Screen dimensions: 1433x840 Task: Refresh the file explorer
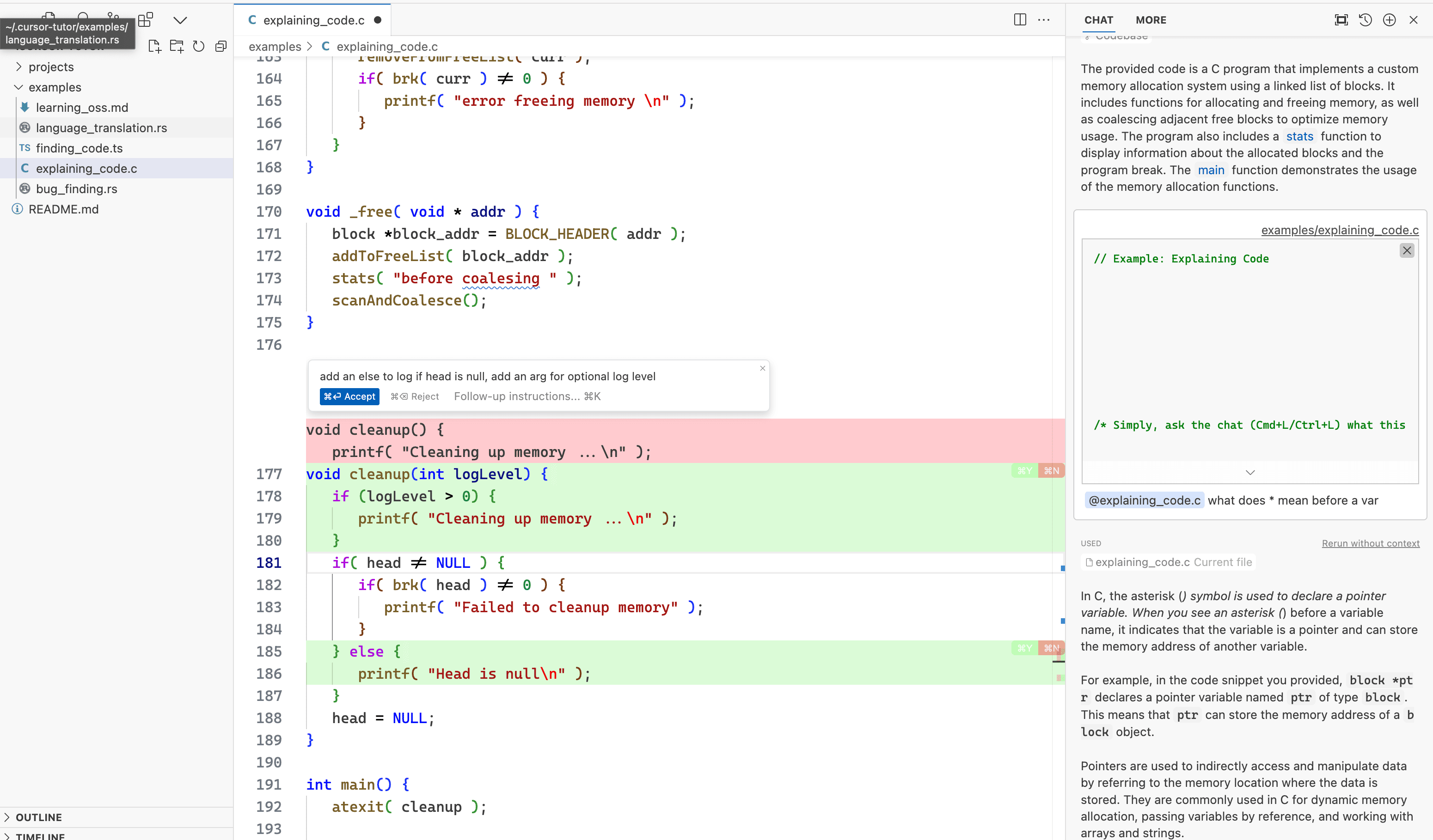click(198, 47)
